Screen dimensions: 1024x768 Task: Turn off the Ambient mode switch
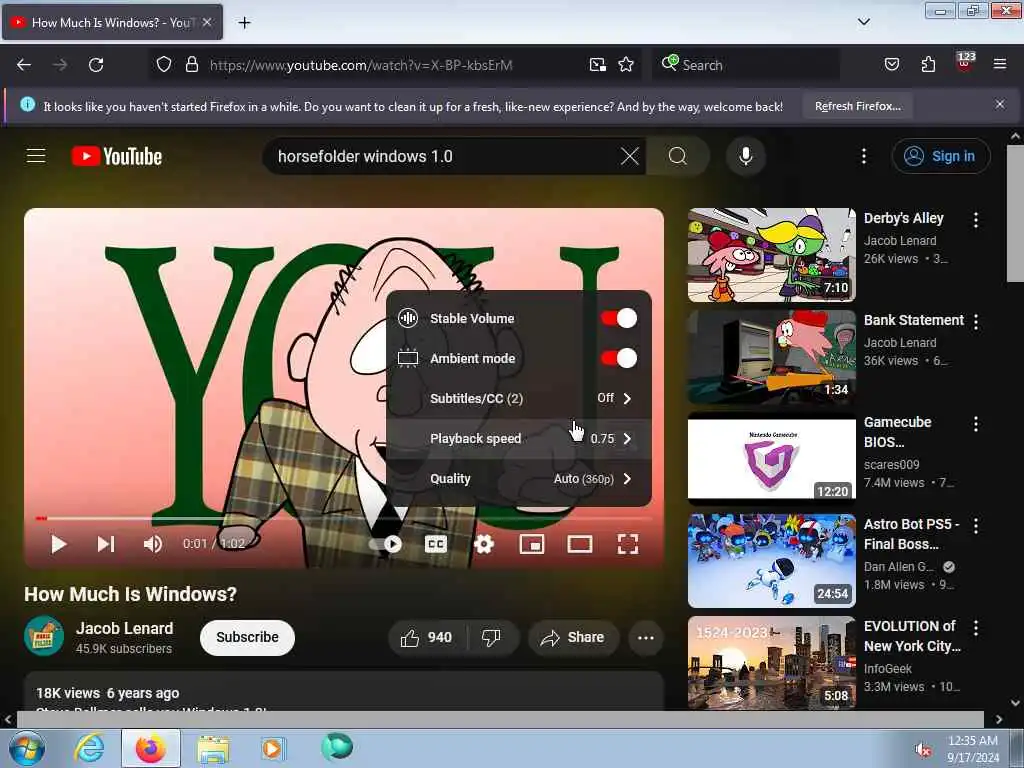618,358
